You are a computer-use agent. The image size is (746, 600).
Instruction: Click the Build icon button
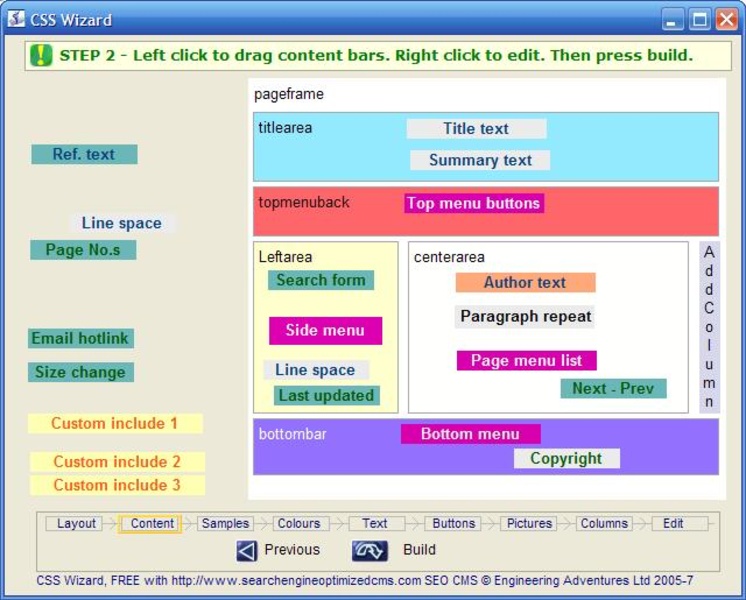click(370, 551)
